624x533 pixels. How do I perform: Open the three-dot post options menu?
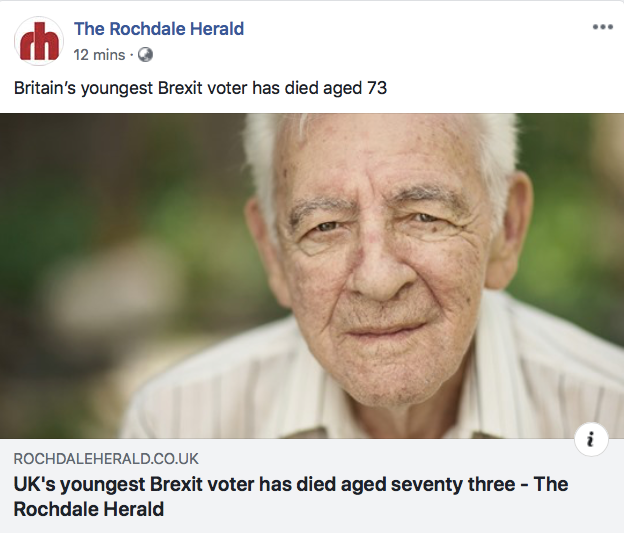click(x=603, y=27)
